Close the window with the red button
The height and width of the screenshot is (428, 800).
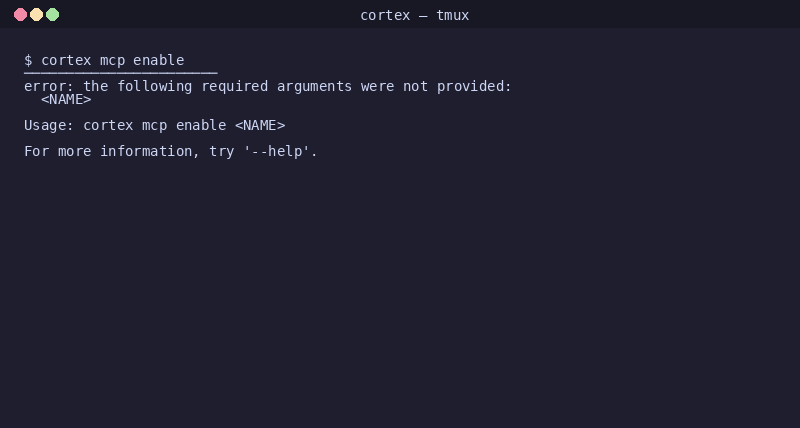pyautogui.click(x=20, y=15)
